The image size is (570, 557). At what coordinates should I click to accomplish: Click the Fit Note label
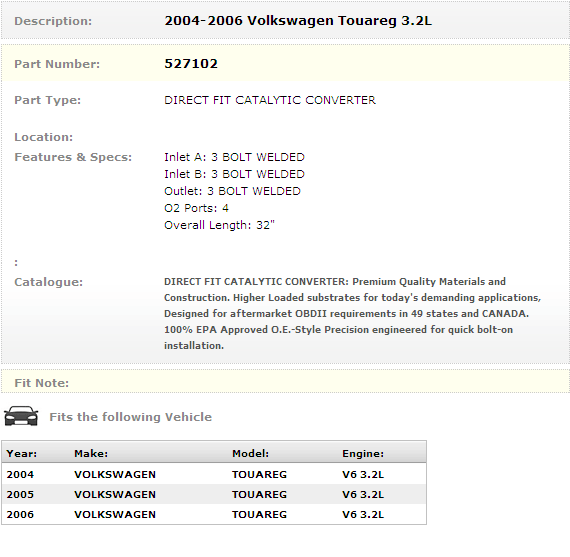[x=41, y=383]
